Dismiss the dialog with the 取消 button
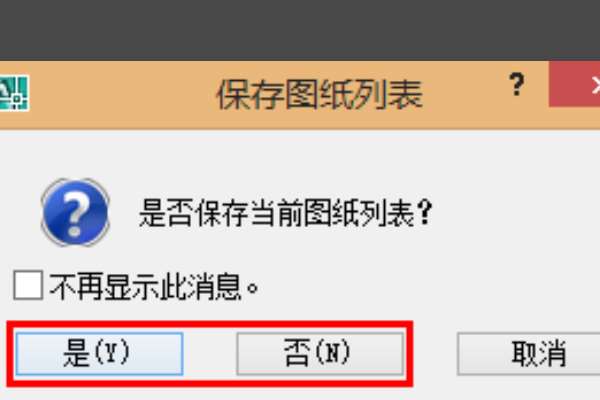The image size is (600, 400). 528,354
